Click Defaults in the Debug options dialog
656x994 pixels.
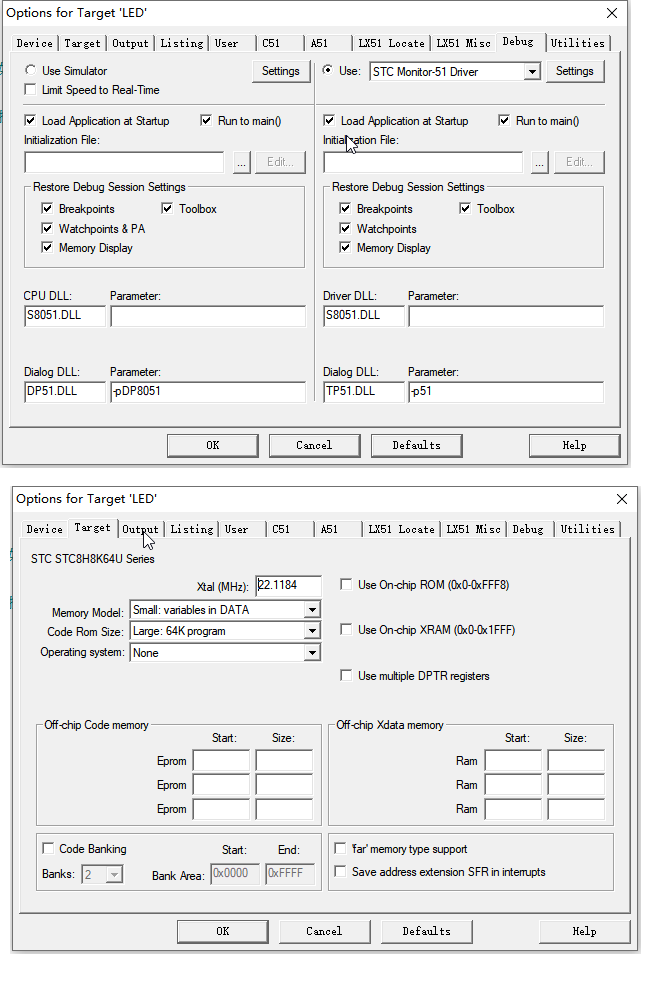click(x=416, y=445)
